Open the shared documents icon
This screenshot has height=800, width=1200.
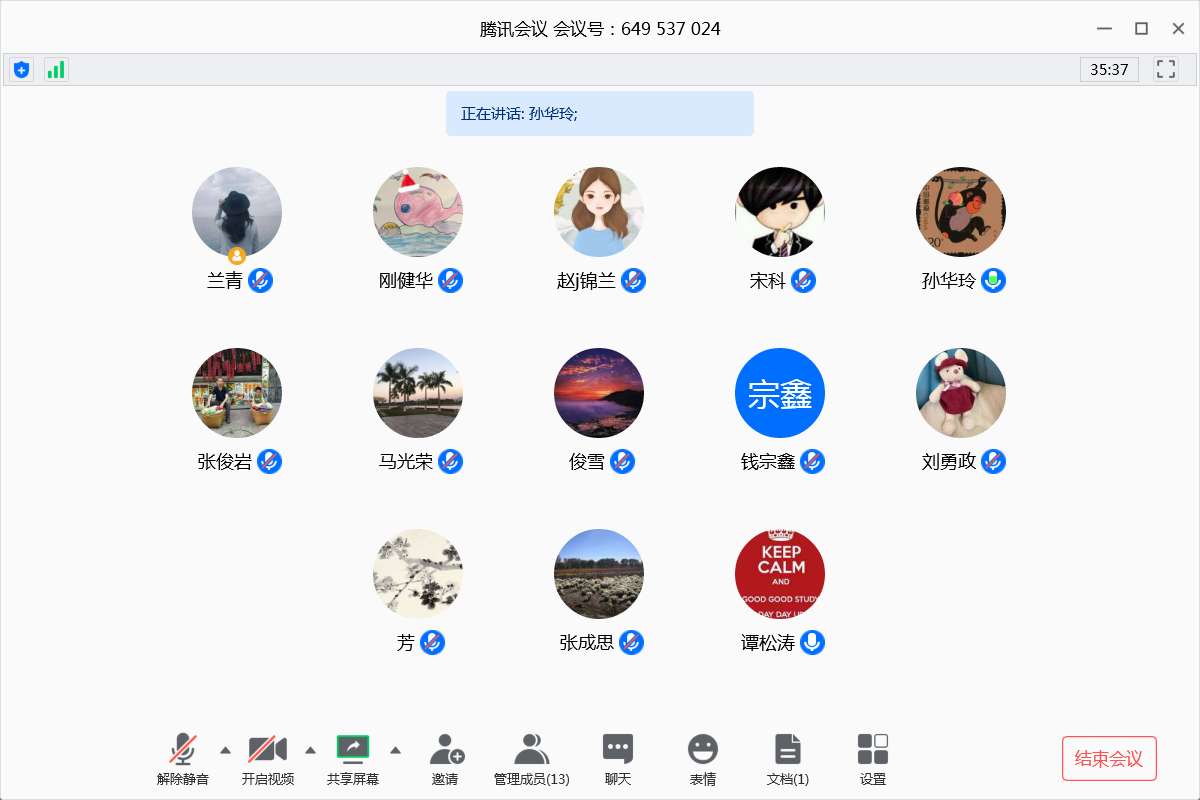(787, 750)
